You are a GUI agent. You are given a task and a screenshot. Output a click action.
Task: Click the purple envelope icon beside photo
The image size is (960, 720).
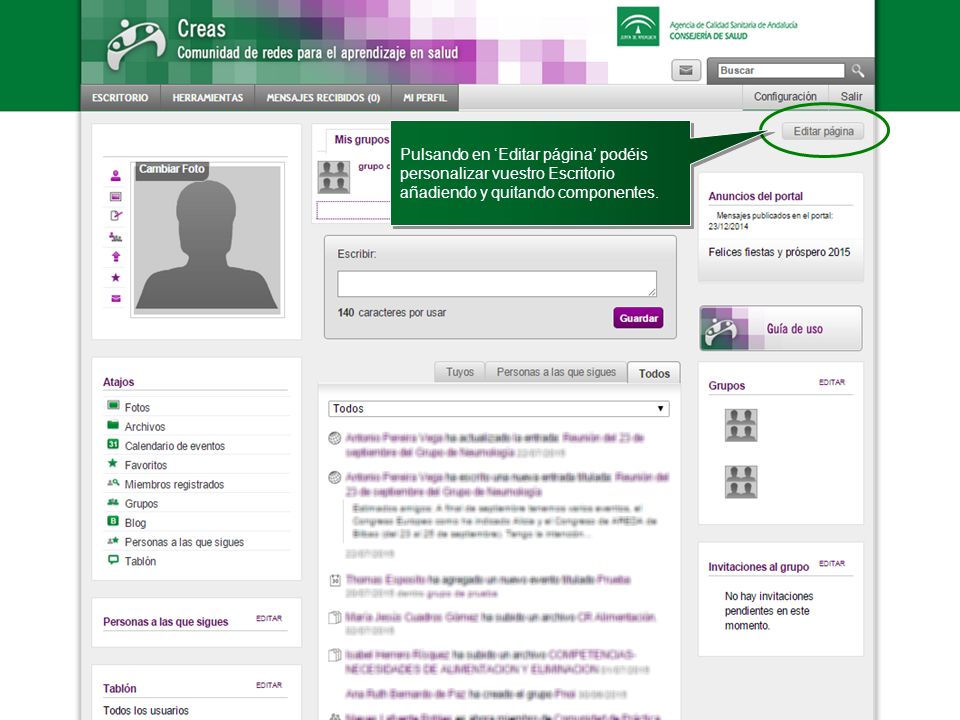coord(116,298)
